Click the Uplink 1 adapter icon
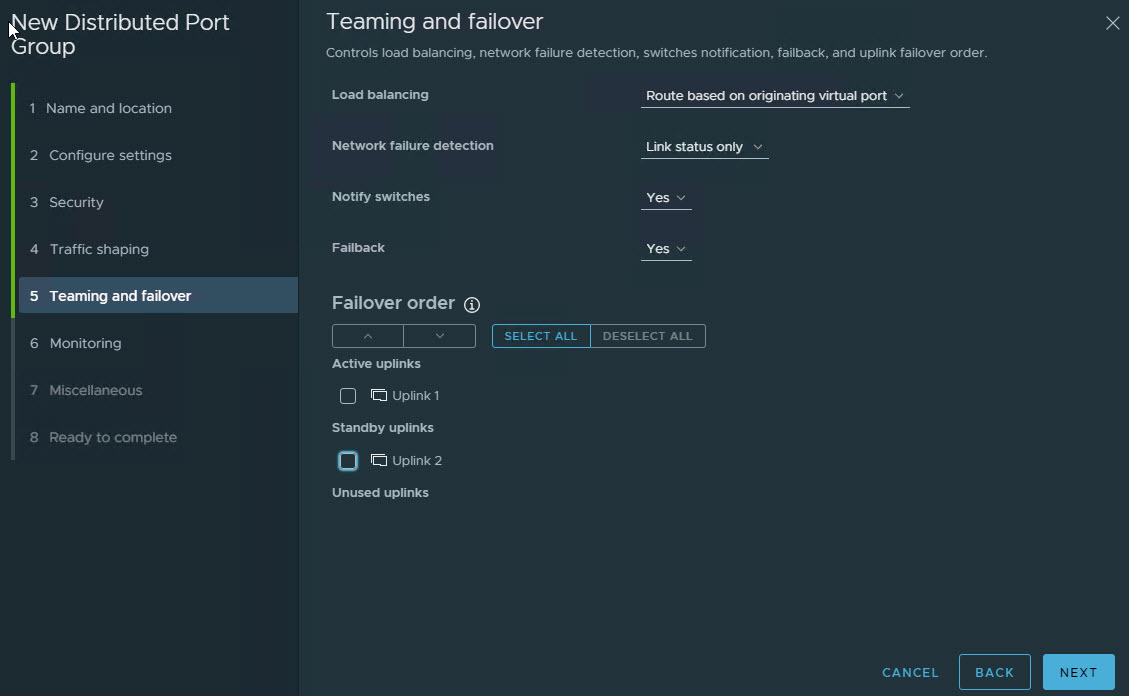This screenshot has width=1129, height=696. click(378, 396)
